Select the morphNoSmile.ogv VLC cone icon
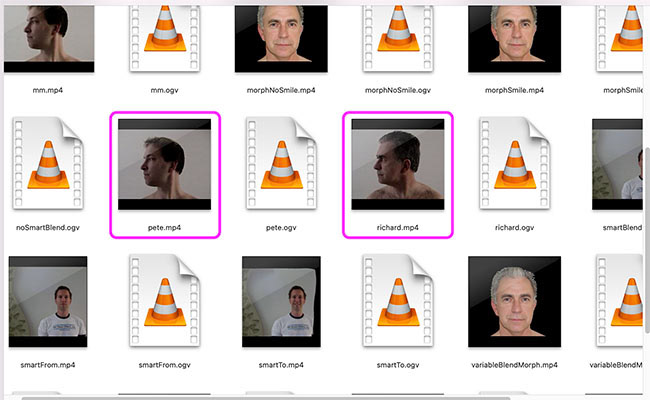650x400 pixels. tap(398, 38)
